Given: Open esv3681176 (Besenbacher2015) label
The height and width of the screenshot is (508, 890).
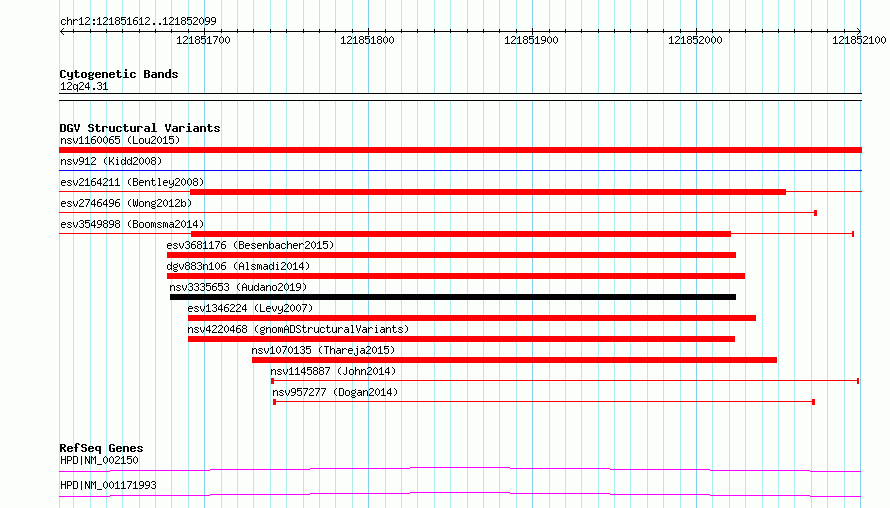Looking at the screenshot, I should (250, 245).
